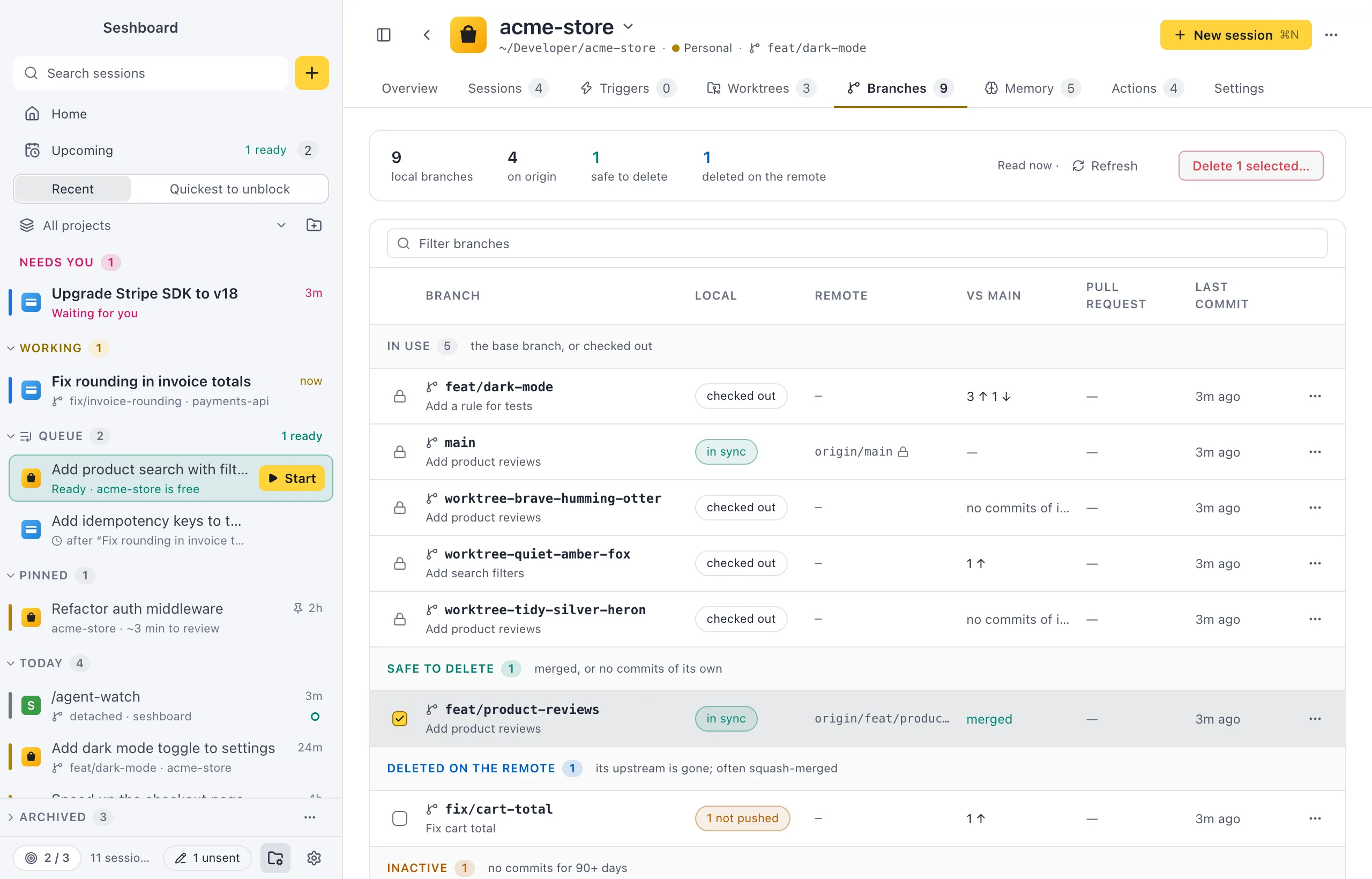1372x879 pixels.
Task: Click the folder icon in sidebar footer
Action: tap(275, 858)
